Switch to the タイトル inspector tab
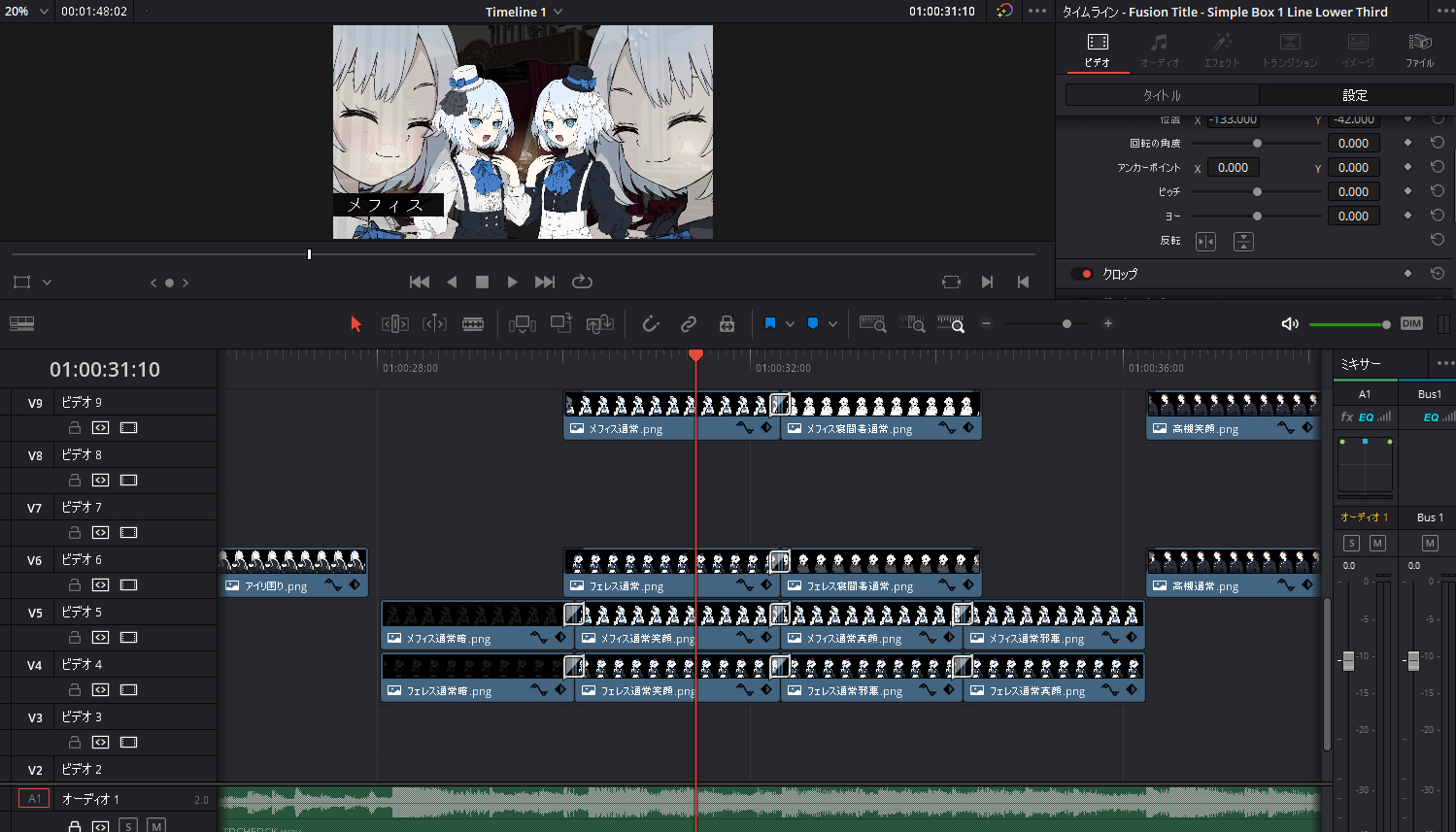Screen dimensions: 1456x832 (1162, 95)
